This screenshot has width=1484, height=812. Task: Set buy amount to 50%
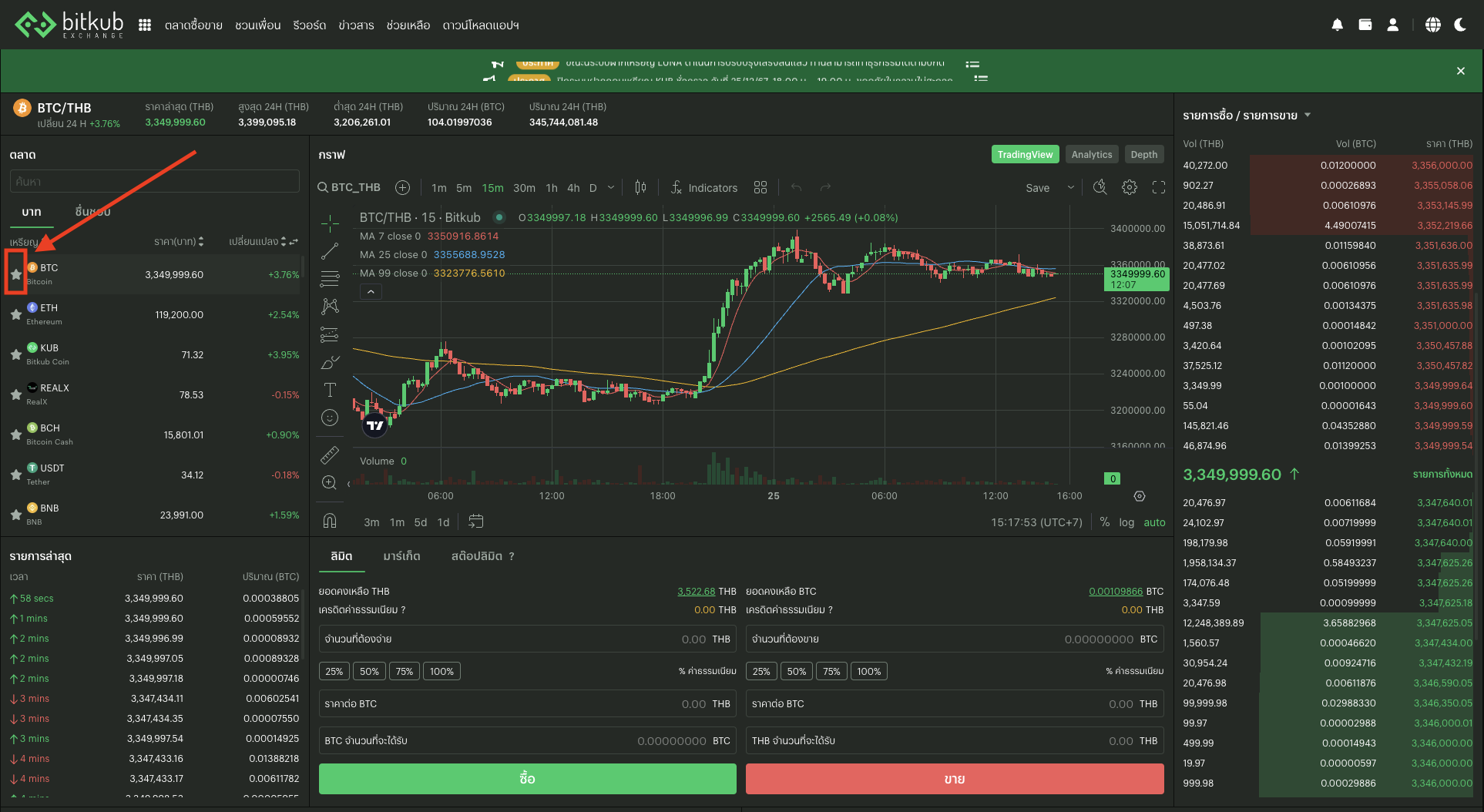369,671
